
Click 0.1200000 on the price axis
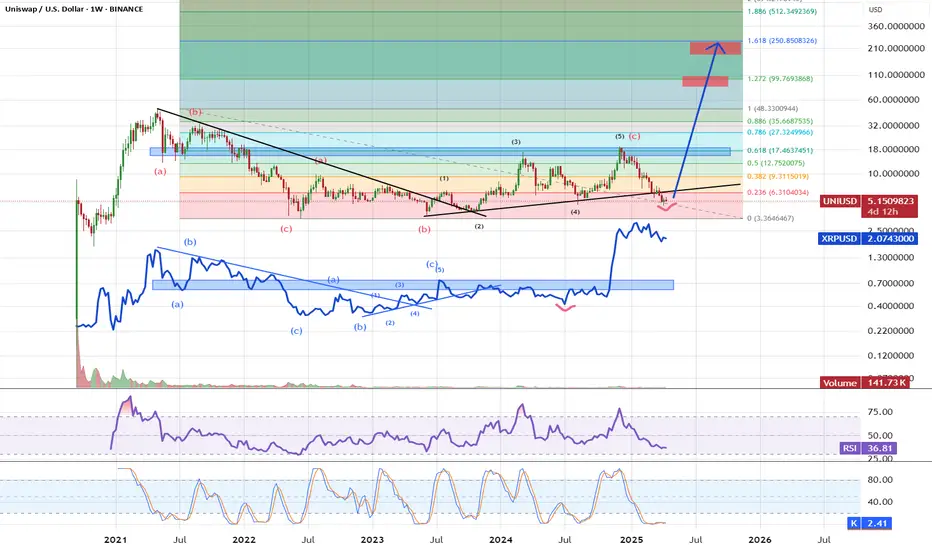pos(891,356)
